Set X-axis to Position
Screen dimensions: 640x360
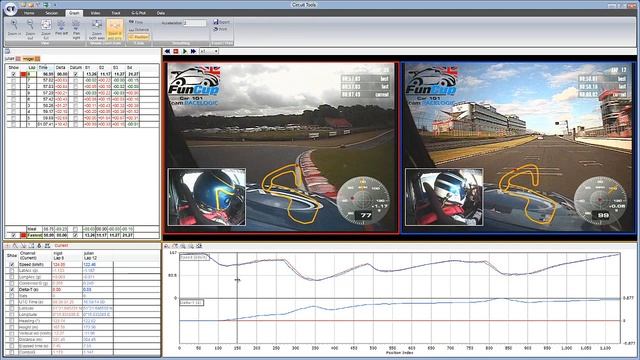[139, 37]
